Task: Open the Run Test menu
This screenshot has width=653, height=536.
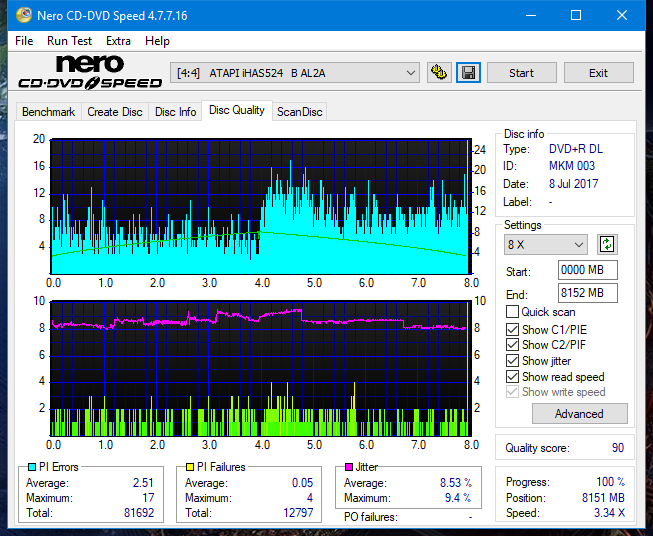Action: pyautogui.click(x=69, y=41)
